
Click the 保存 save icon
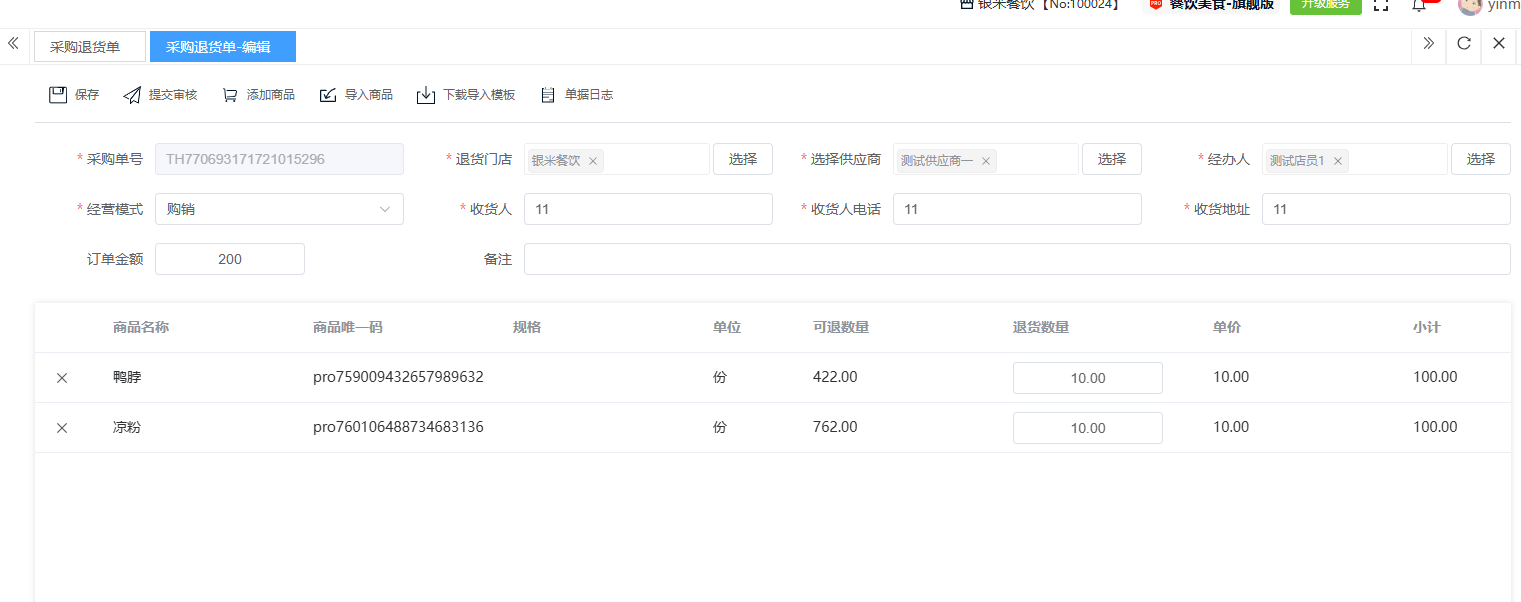click(58, 95)
